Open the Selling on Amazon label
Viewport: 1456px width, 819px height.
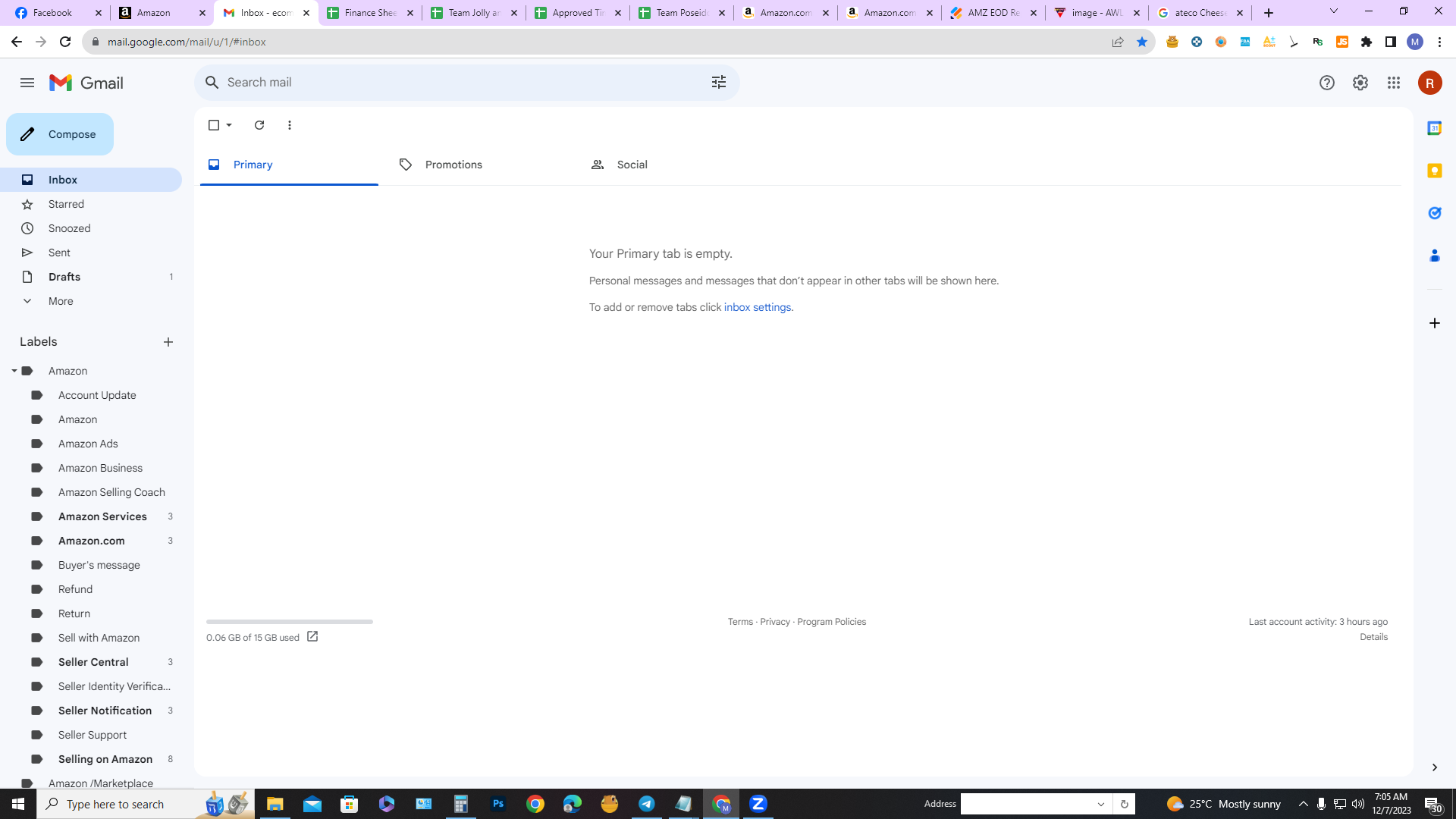pos(105,759)
